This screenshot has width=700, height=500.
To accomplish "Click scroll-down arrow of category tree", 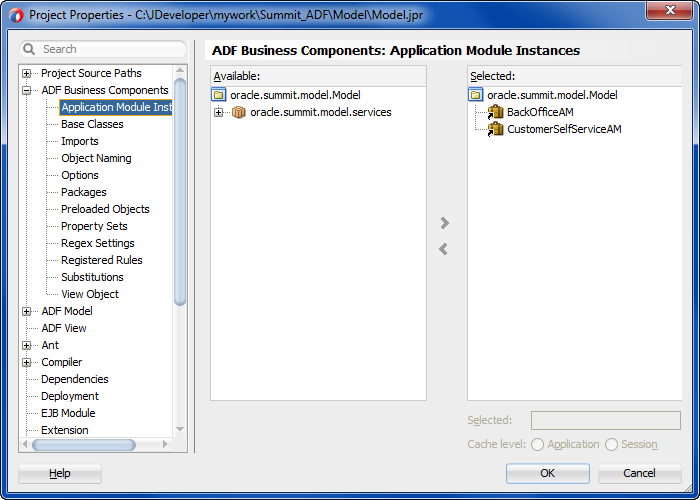I will [180, 429].
